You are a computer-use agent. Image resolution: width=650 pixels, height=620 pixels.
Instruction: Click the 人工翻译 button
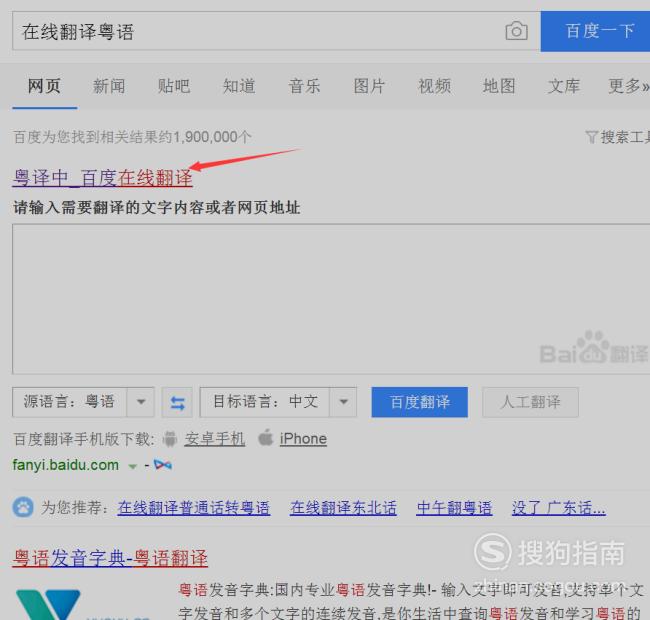pos(530,402)
